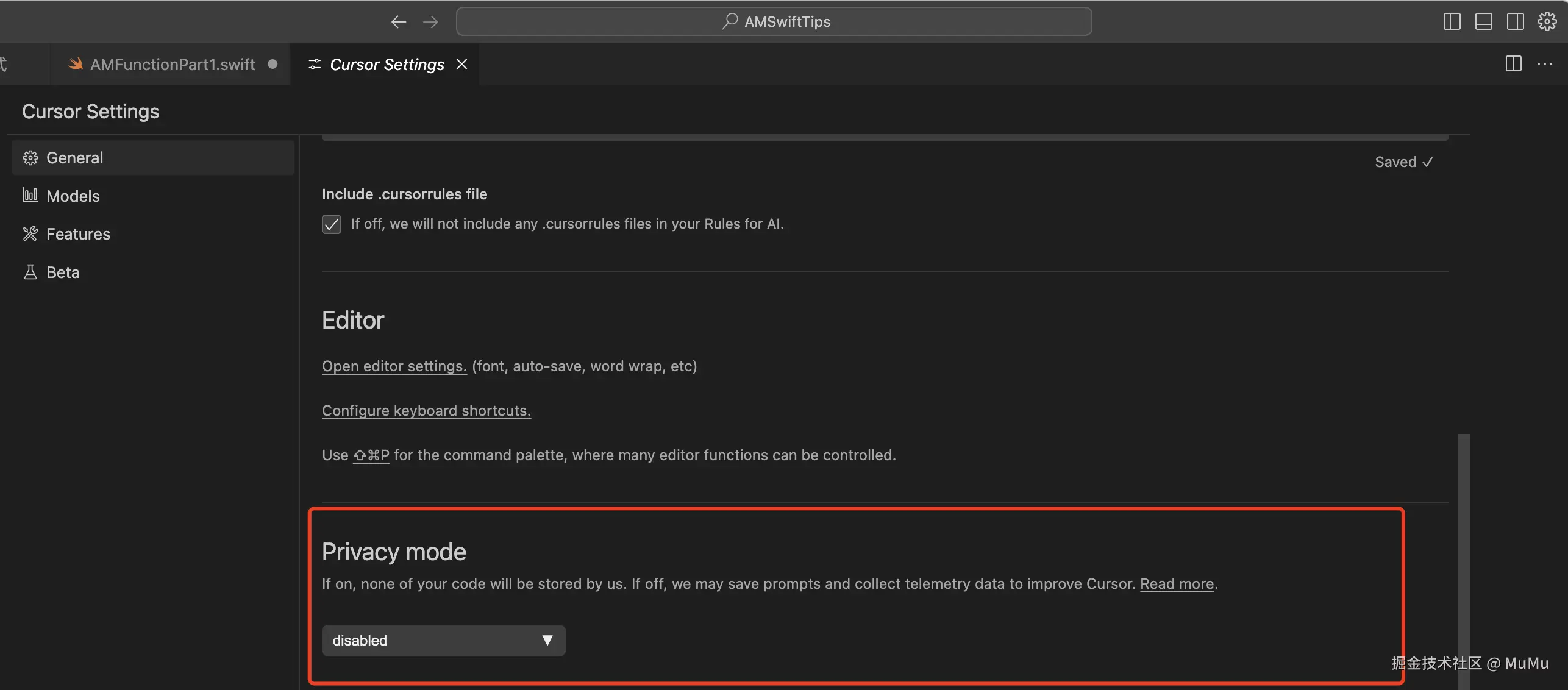
Task: Open the Beta settings section
Action: tap(63, 272)
